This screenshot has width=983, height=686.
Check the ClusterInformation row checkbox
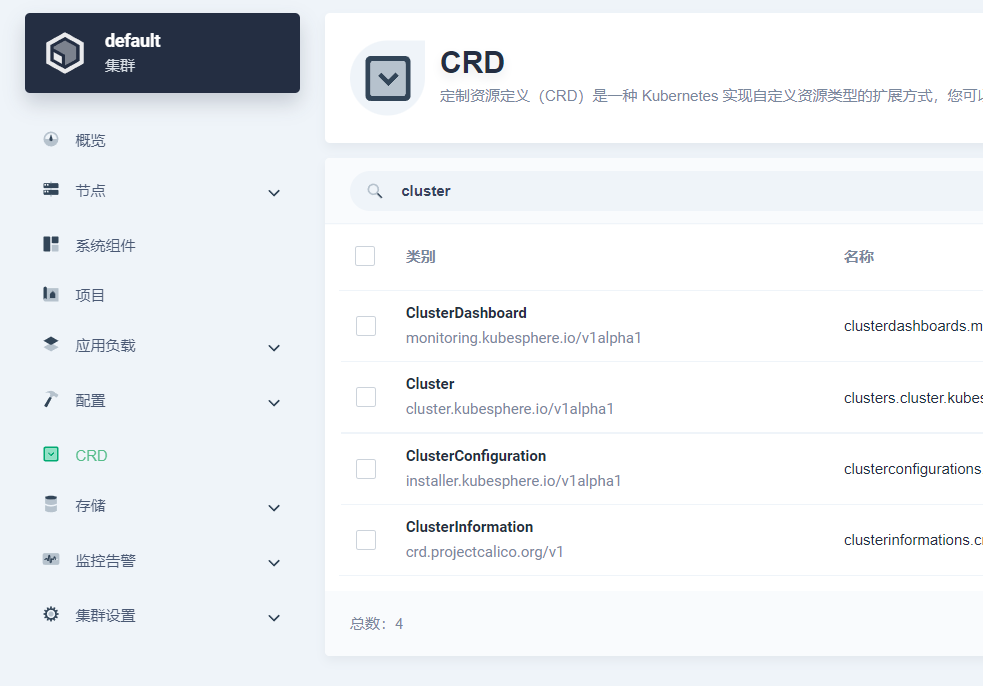pos(366,540)
